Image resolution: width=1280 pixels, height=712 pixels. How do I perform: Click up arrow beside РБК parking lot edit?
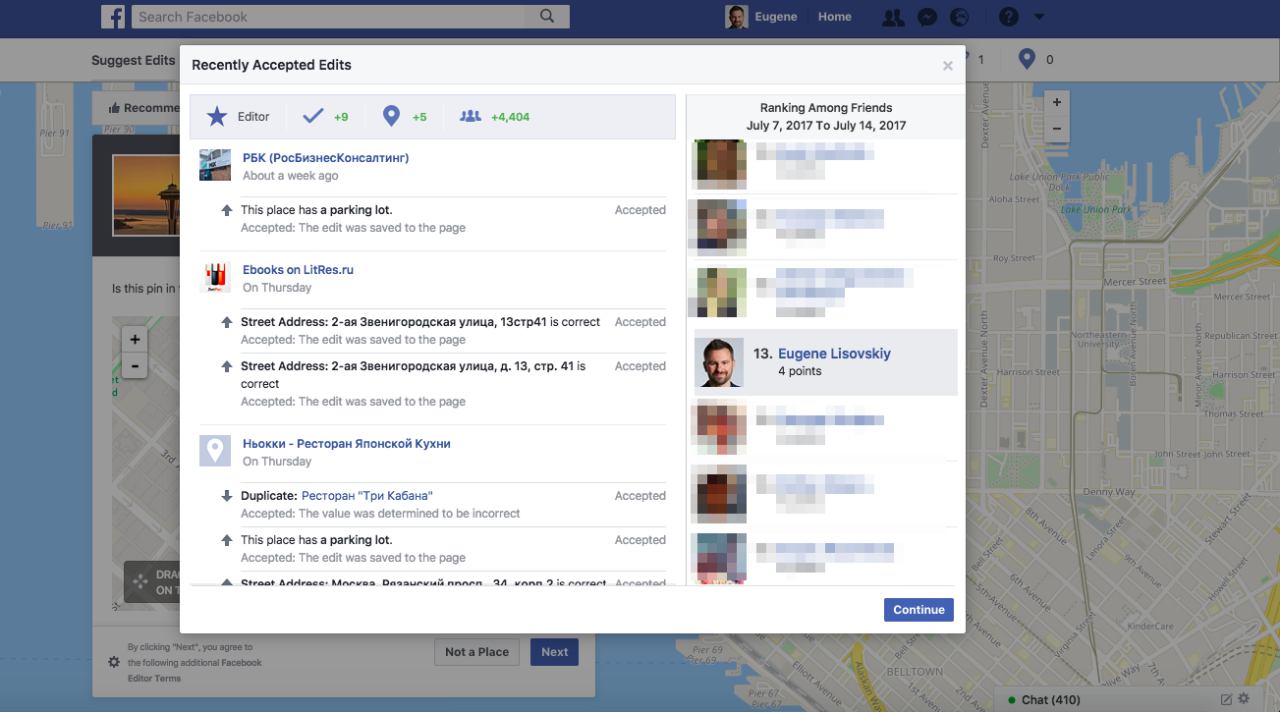click(x=227, y=211)
